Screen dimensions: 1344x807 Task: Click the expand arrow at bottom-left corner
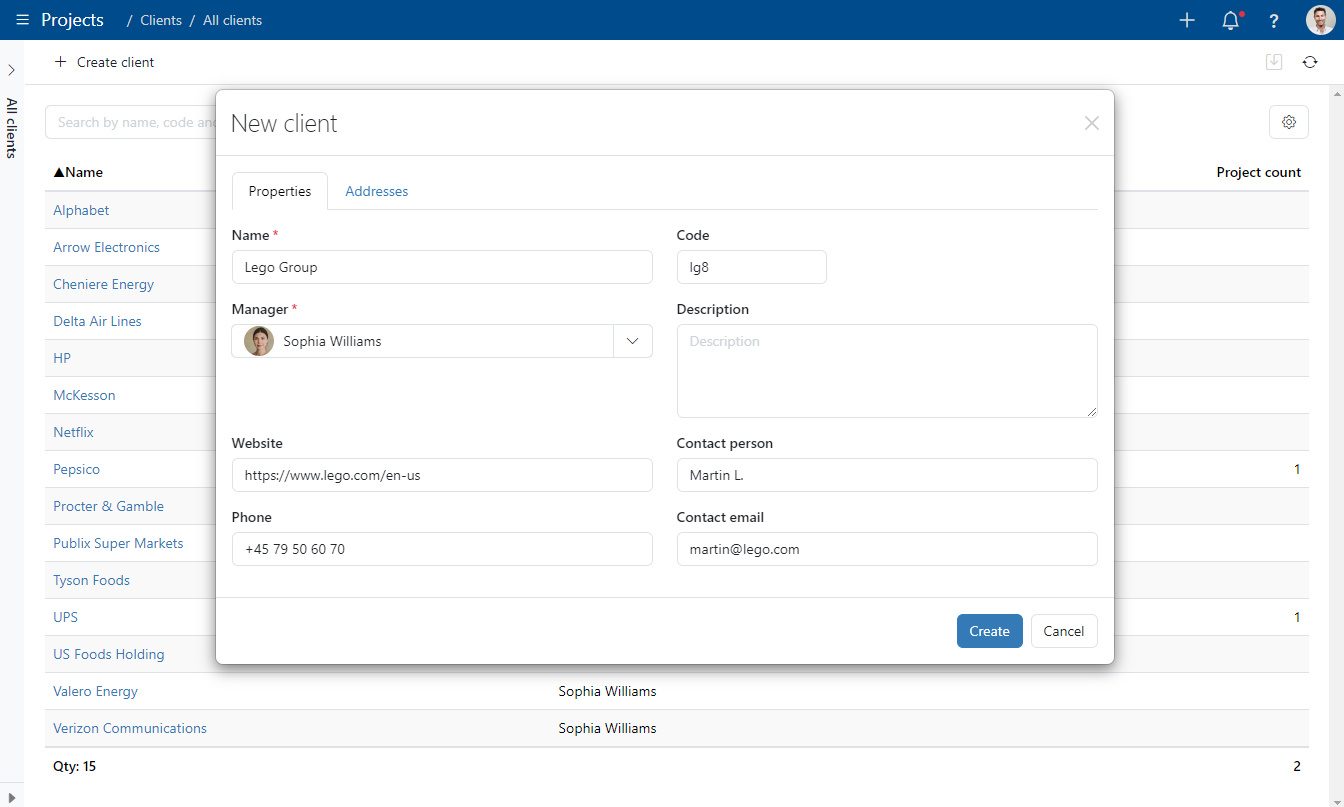(x=10, y=798)
